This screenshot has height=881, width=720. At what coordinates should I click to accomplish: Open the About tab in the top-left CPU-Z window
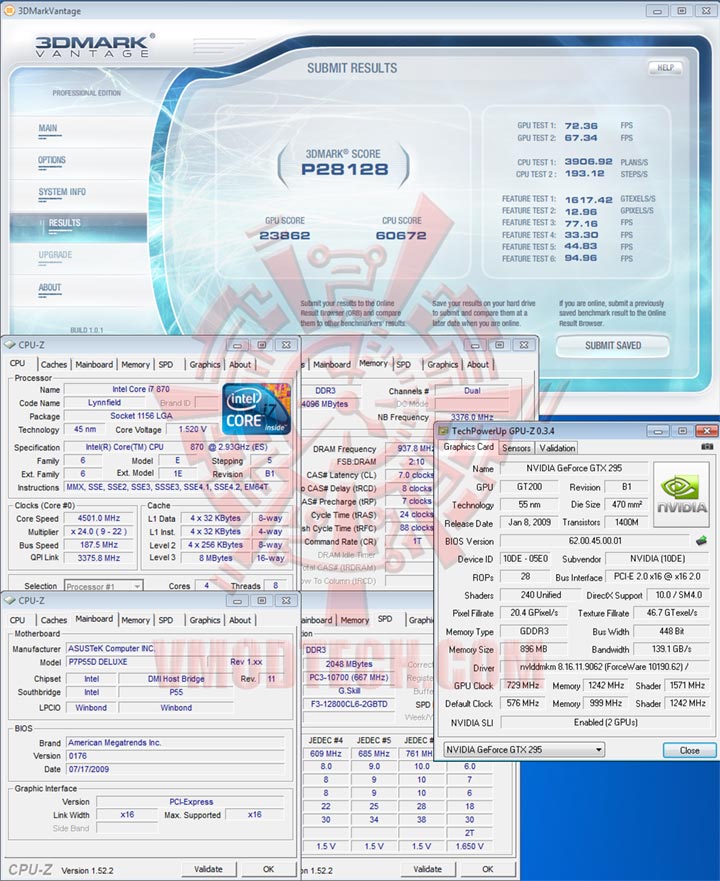click(x=240, y=364)
